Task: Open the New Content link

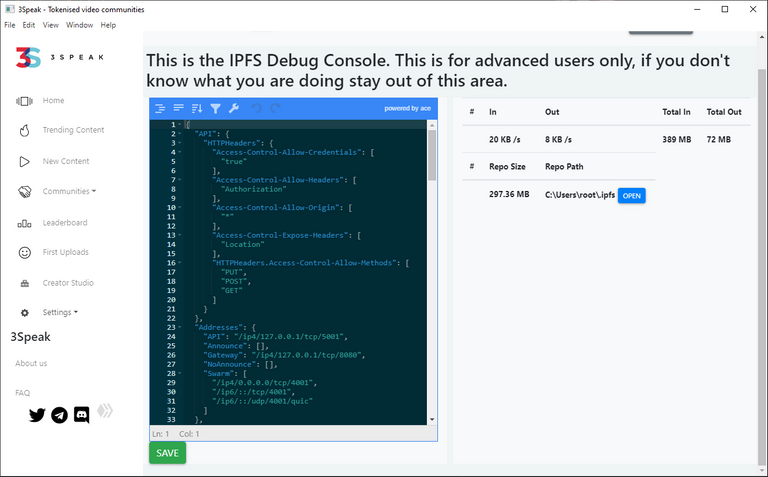Action: pos(66,161)
